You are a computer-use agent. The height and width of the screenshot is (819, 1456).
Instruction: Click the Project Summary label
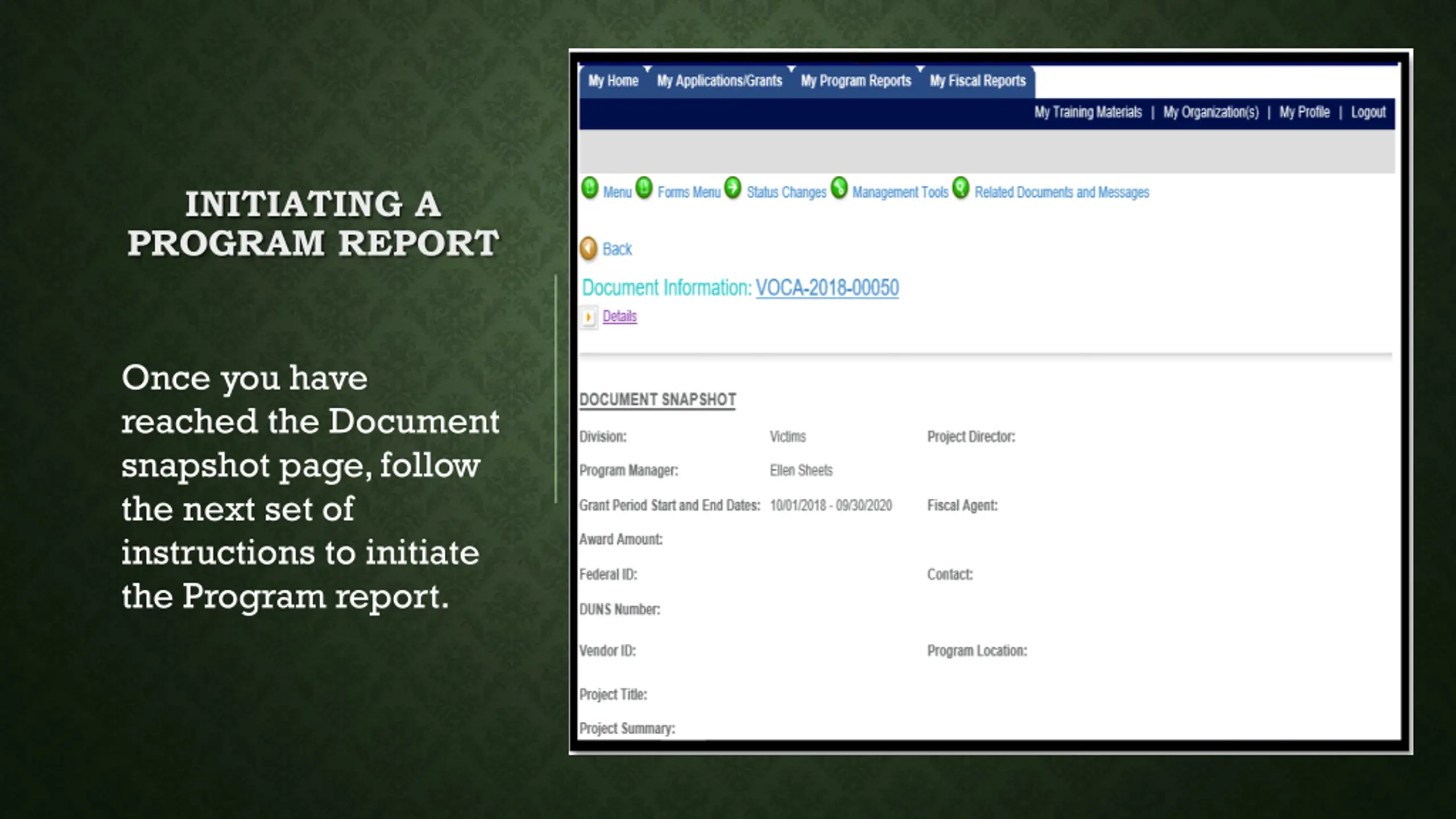coord(627,729)
